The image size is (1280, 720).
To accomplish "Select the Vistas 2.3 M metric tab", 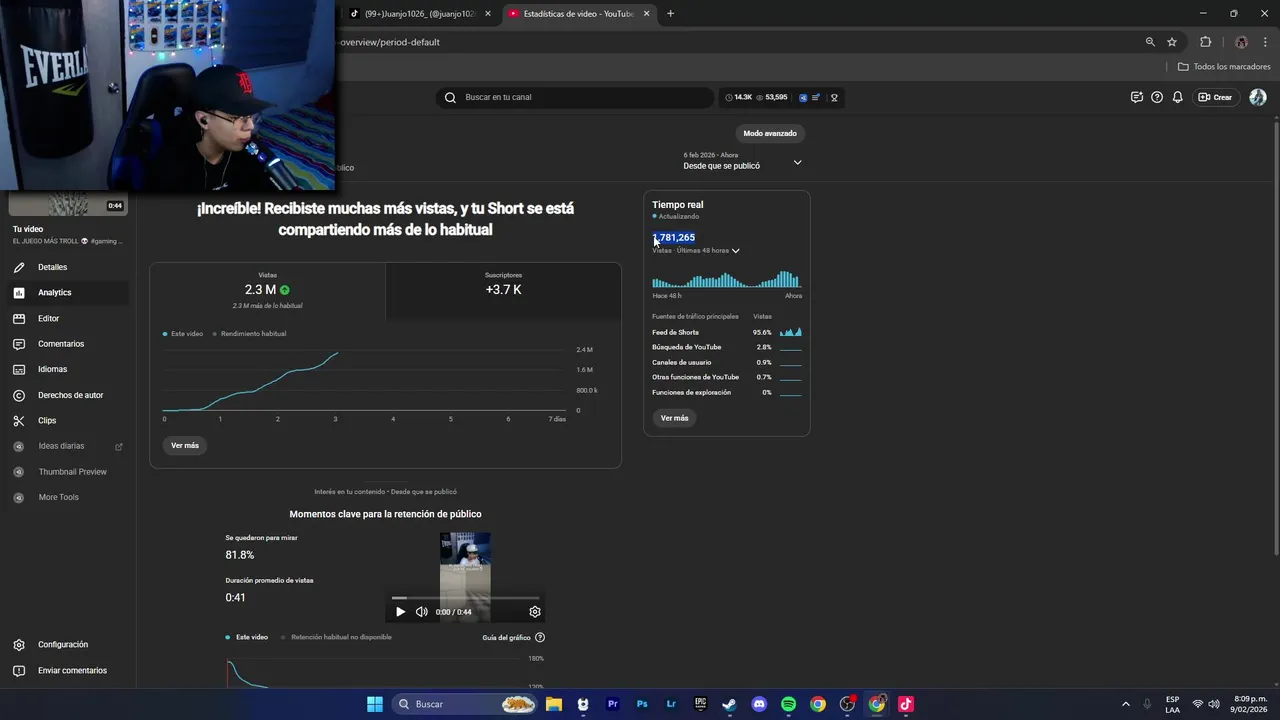I will click(267, 290).
